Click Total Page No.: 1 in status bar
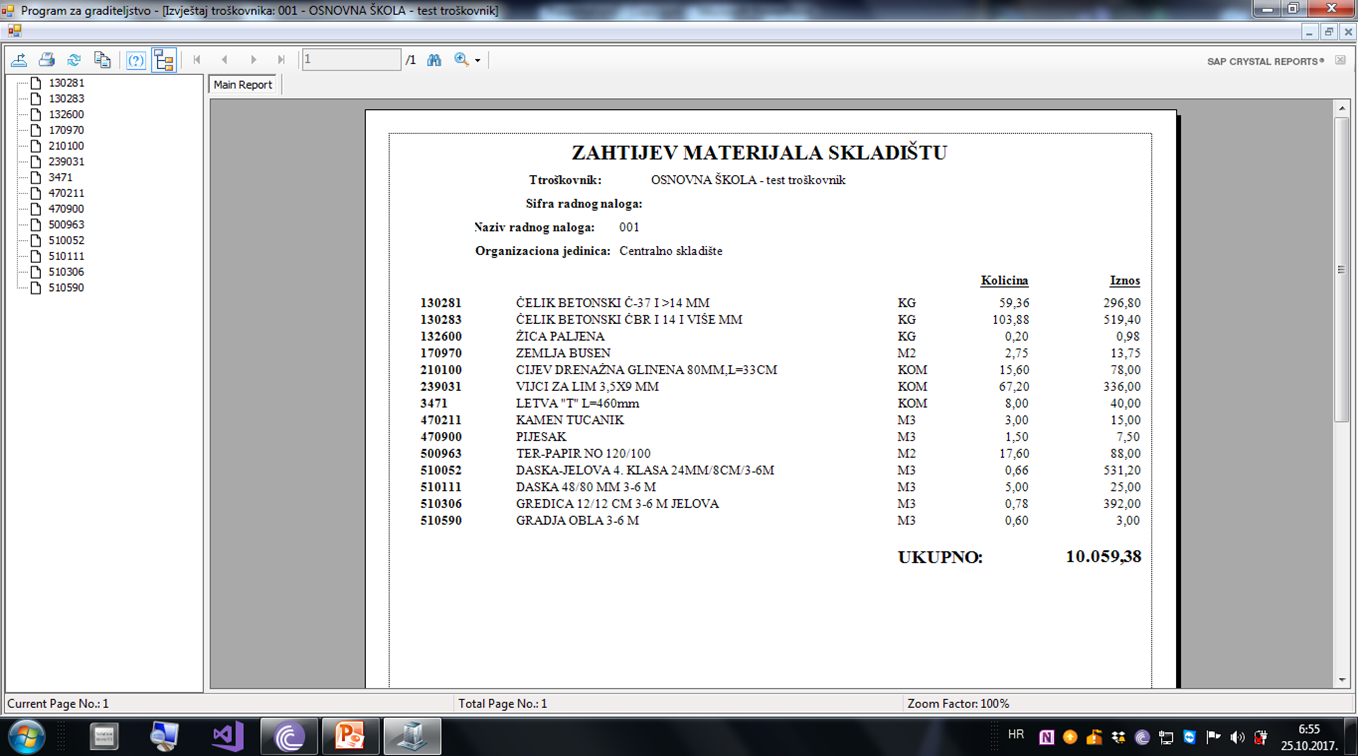Screen dimensions: 1358x756 click(x=503, y=704)
